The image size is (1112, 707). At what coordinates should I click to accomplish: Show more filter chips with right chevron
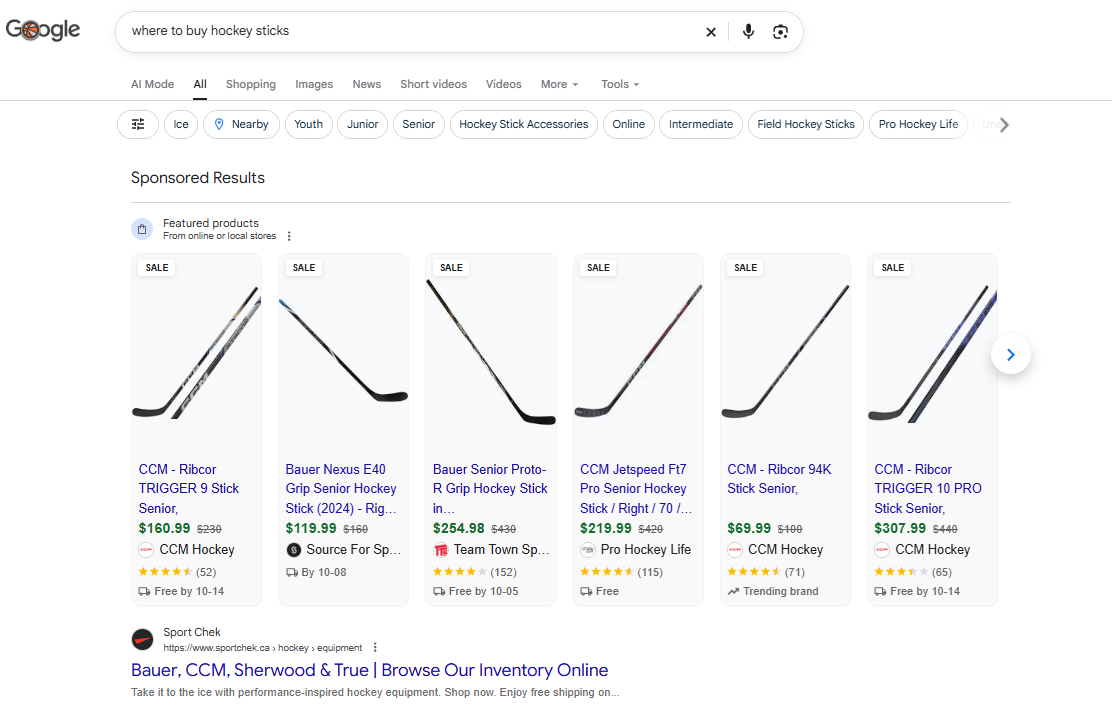coord(1003,125)
